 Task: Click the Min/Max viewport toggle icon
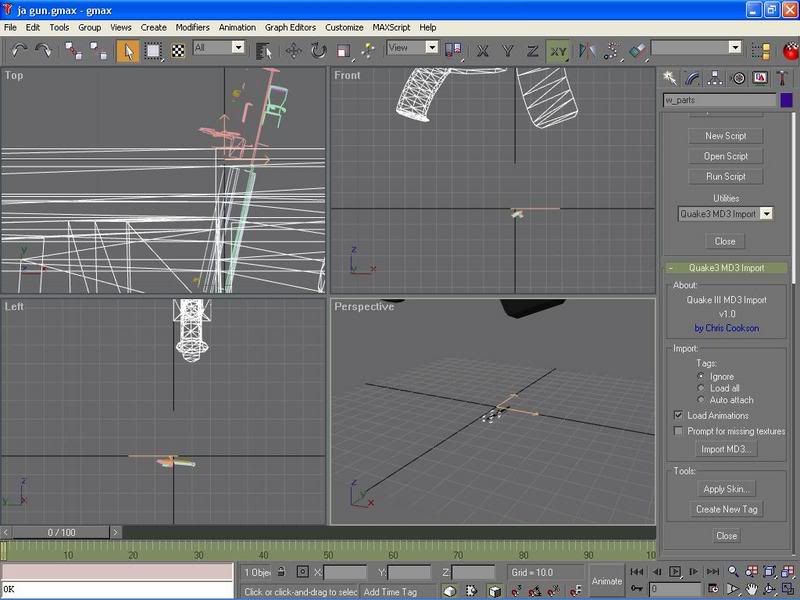pyautogui.click(x=788, y=589)
